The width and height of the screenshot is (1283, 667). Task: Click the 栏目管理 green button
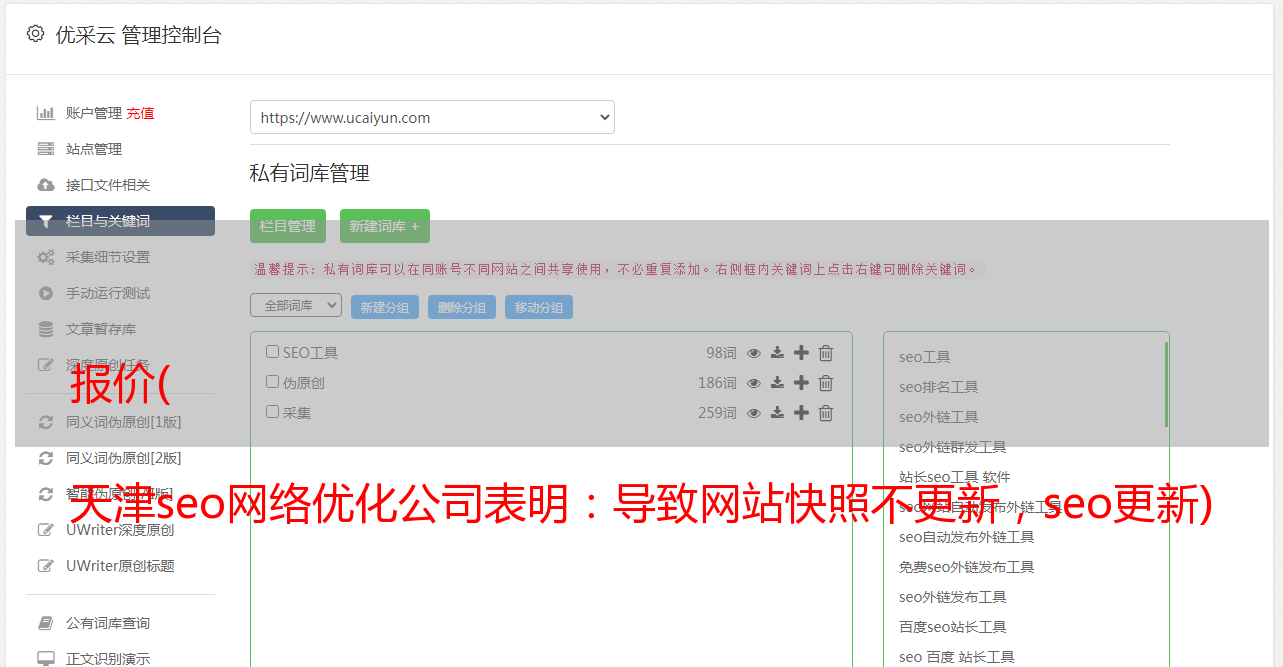[x=288, y=226]
